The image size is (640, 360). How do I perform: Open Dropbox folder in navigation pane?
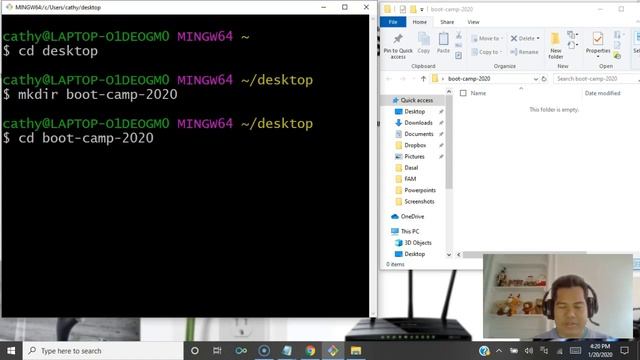click(x=415, y=145)
